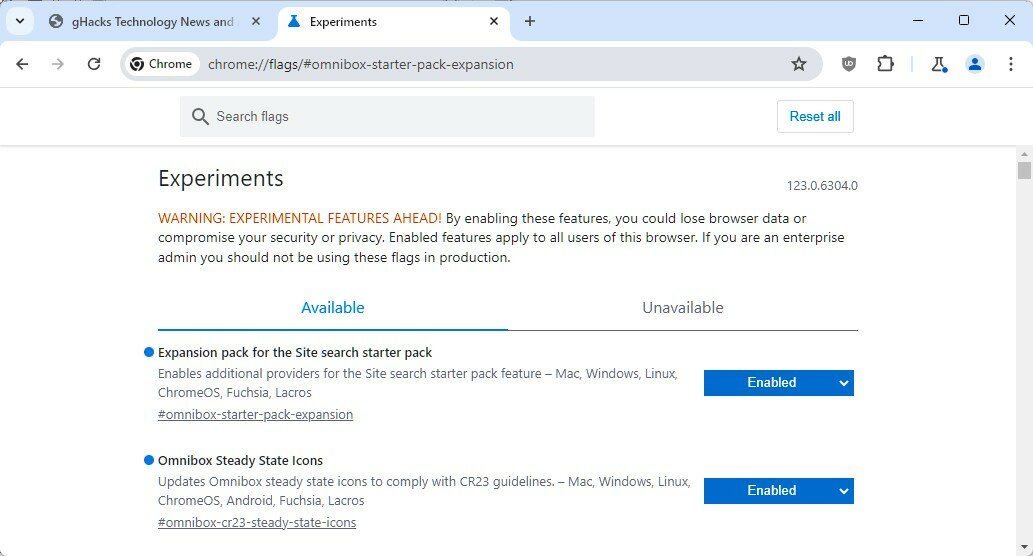Follow the #omnibox-cr23-steady-state-icons link
1033x556 pixels.
coord(257,522)
